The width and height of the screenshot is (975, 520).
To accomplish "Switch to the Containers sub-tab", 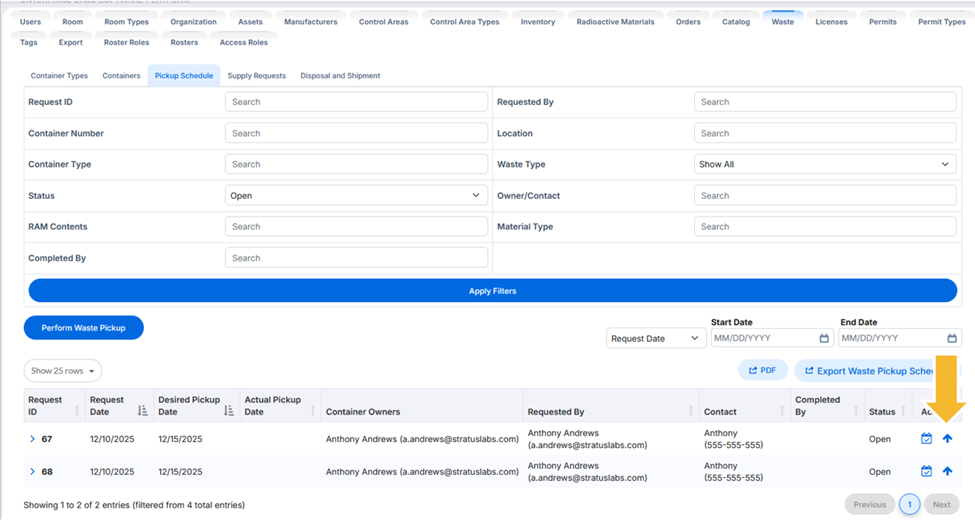I will [x=121, y=76].
